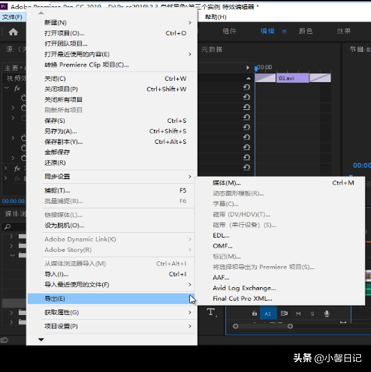Click right handle of timeline zoom scrollbar
The width and height of the screenshot is (371, 372).
(290, 326)
